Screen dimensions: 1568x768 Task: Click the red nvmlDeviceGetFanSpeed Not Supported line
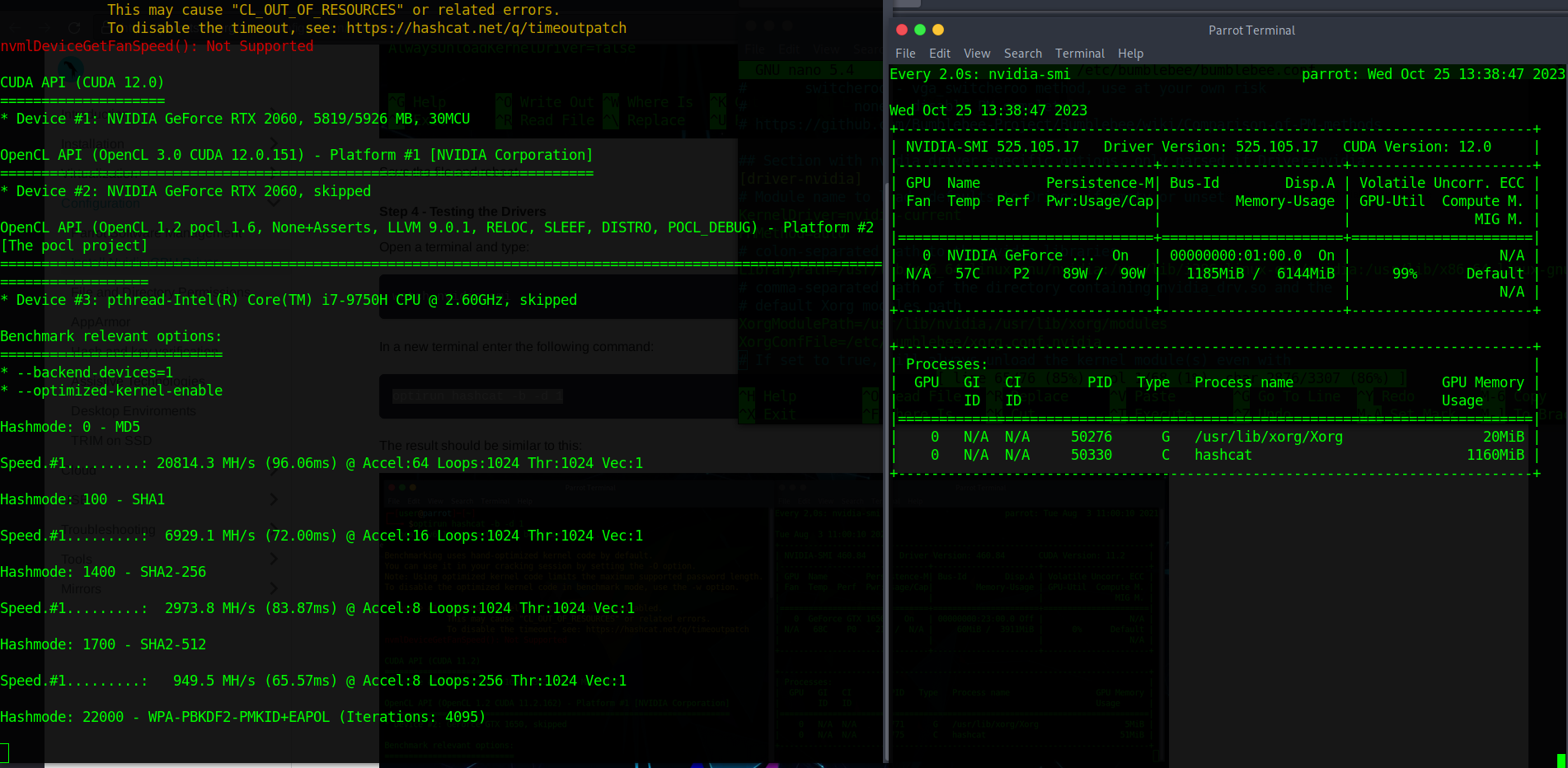tap(157, 46)
